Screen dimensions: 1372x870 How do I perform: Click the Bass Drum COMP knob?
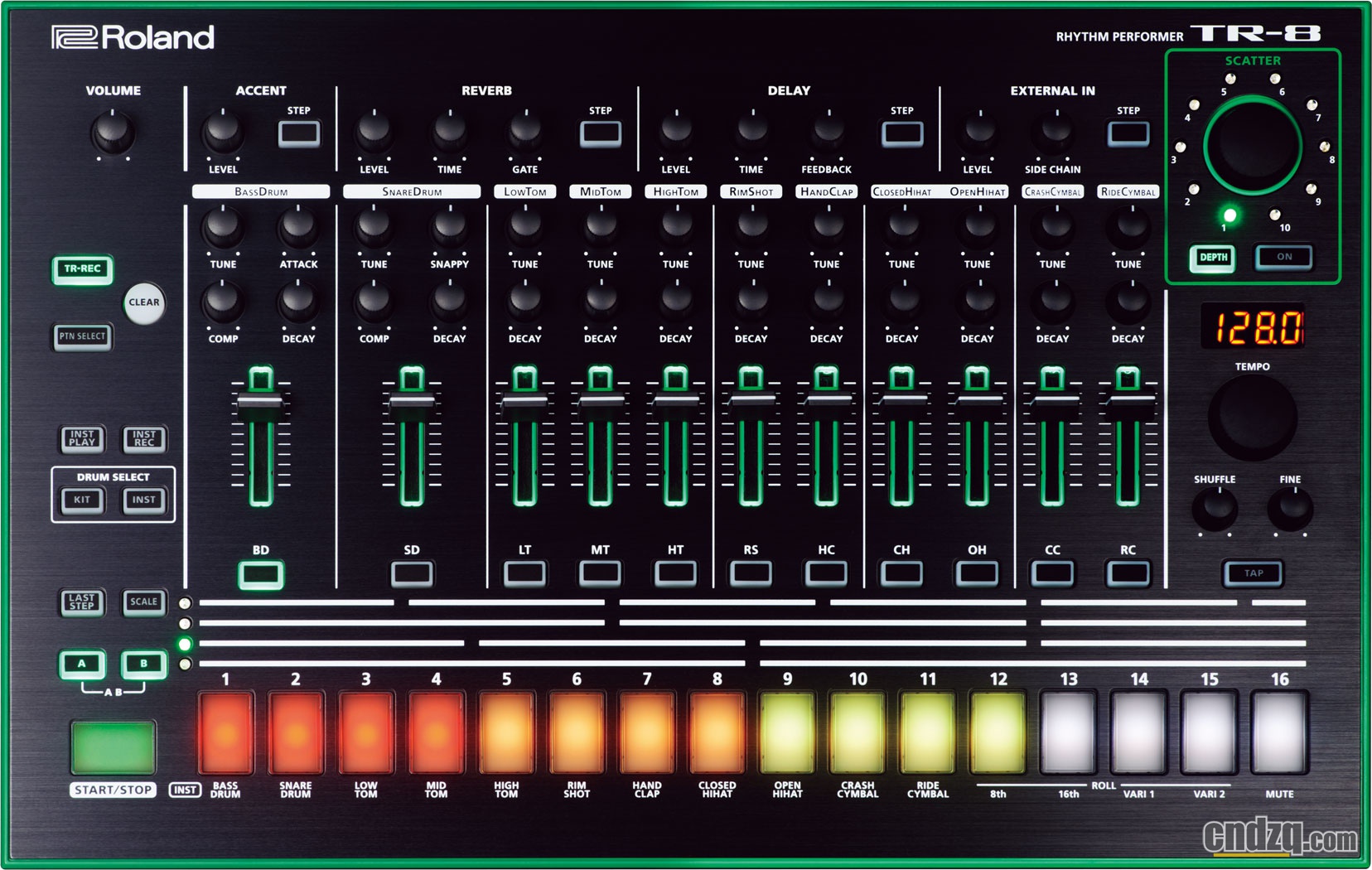pyautogui.click(x=223, y=302)
